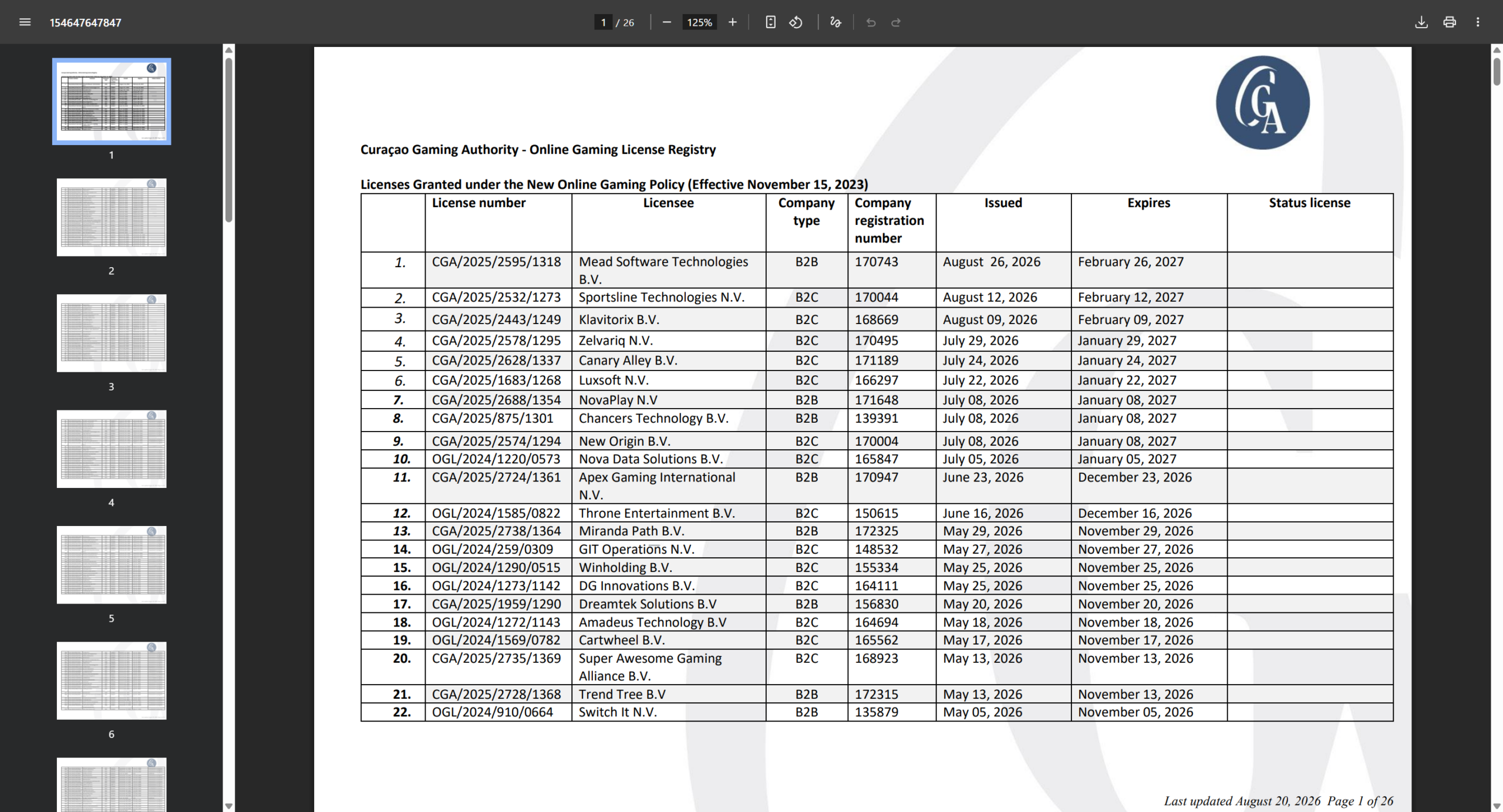1503x812 pixels.
Task: Click the document scroll-down arrow
Action: point(1497,806)
